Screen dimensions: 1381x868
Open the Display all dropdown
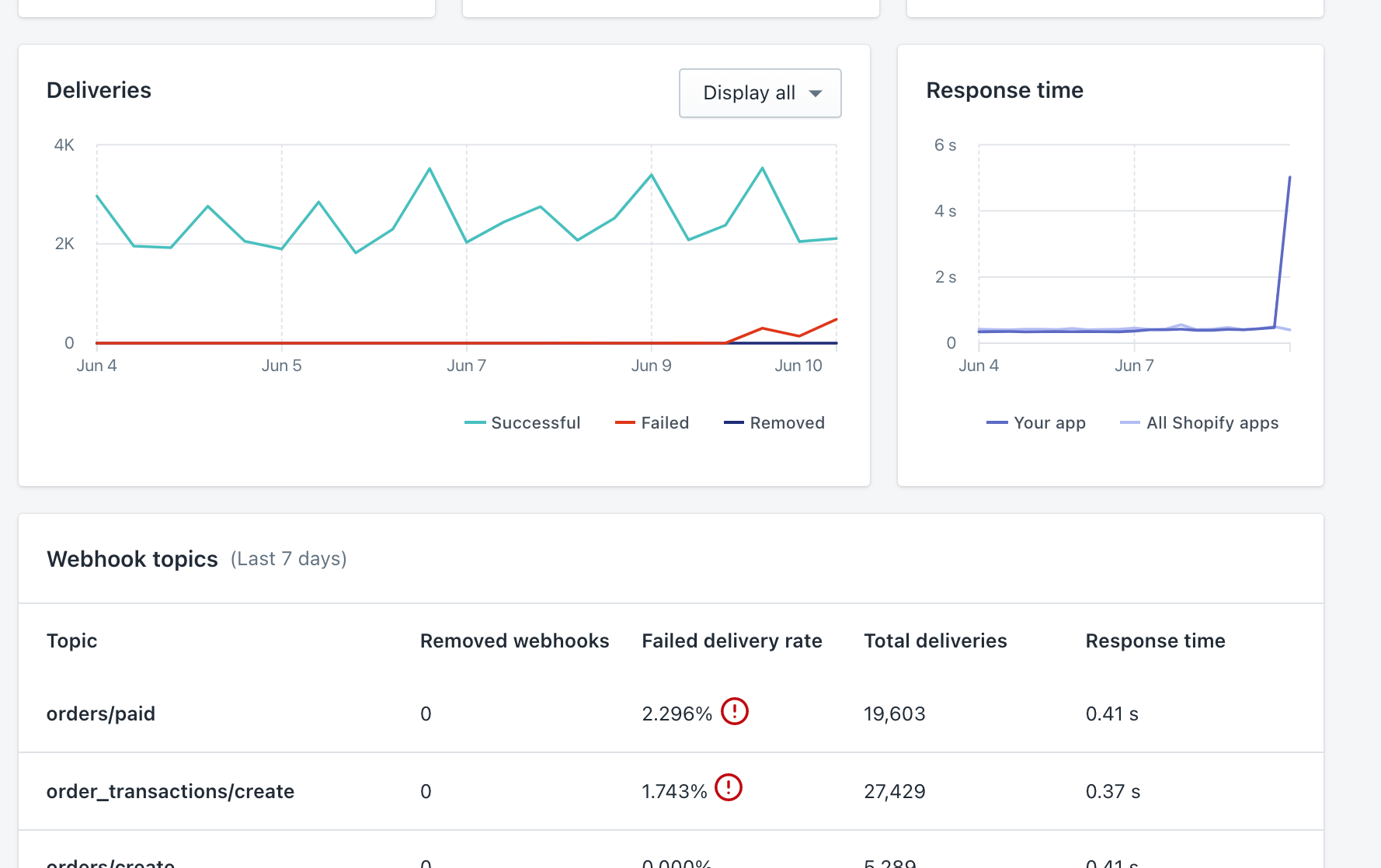760,93
